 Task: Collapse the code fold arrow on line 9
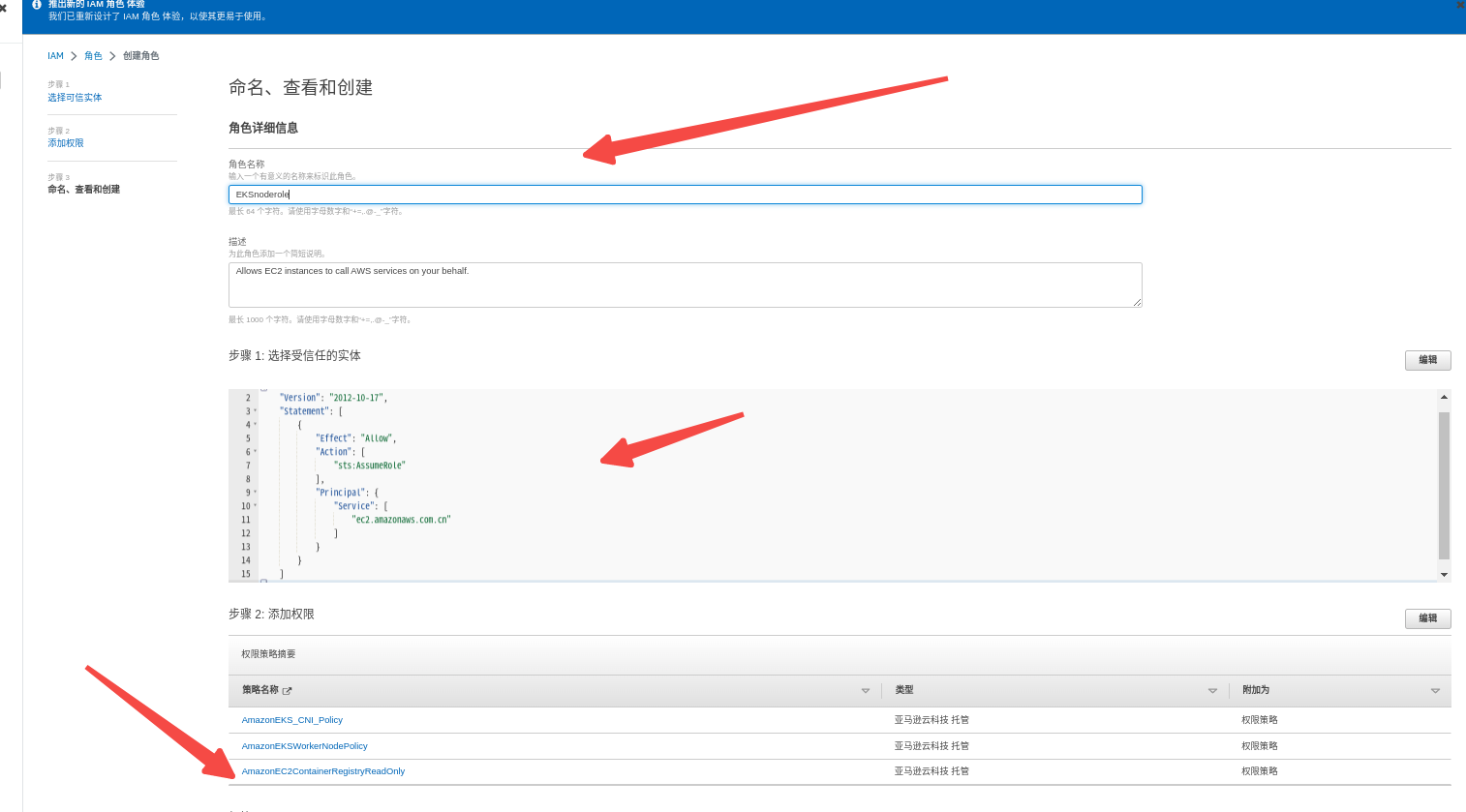click(256, 493)
